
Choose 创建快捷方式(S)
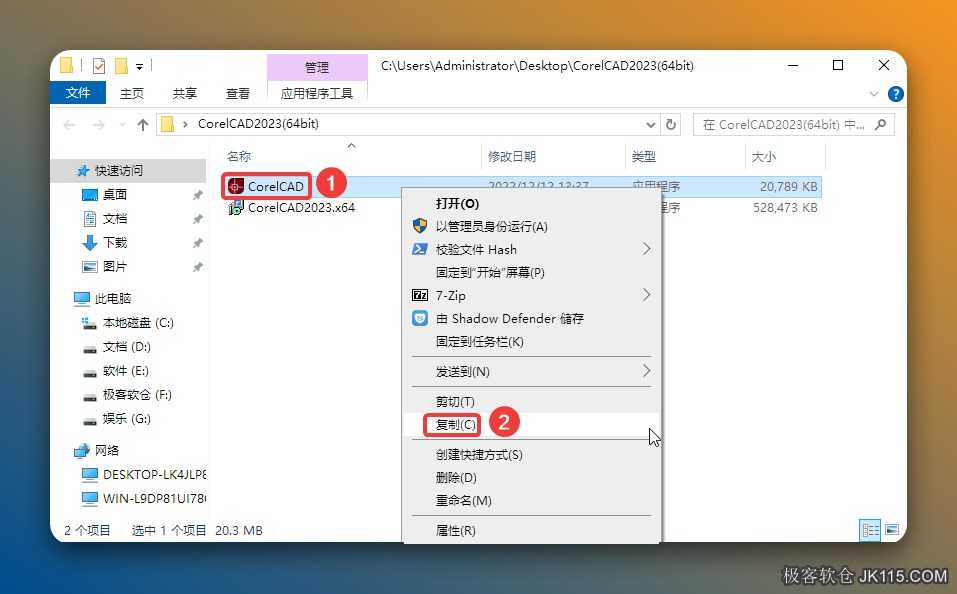point(531,455)
